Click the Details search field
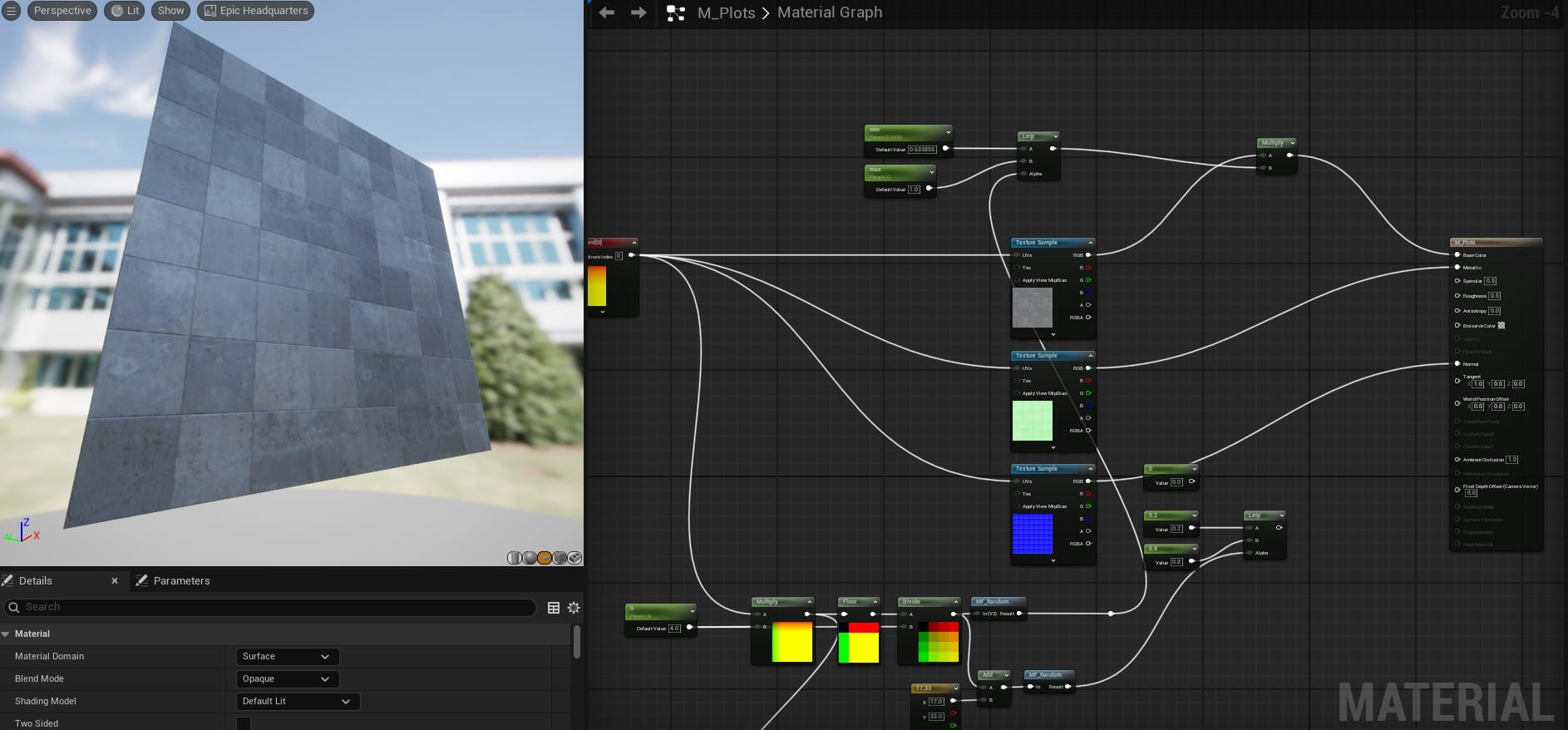Screen dimensions: 1568x730 [x=274, y=608]
